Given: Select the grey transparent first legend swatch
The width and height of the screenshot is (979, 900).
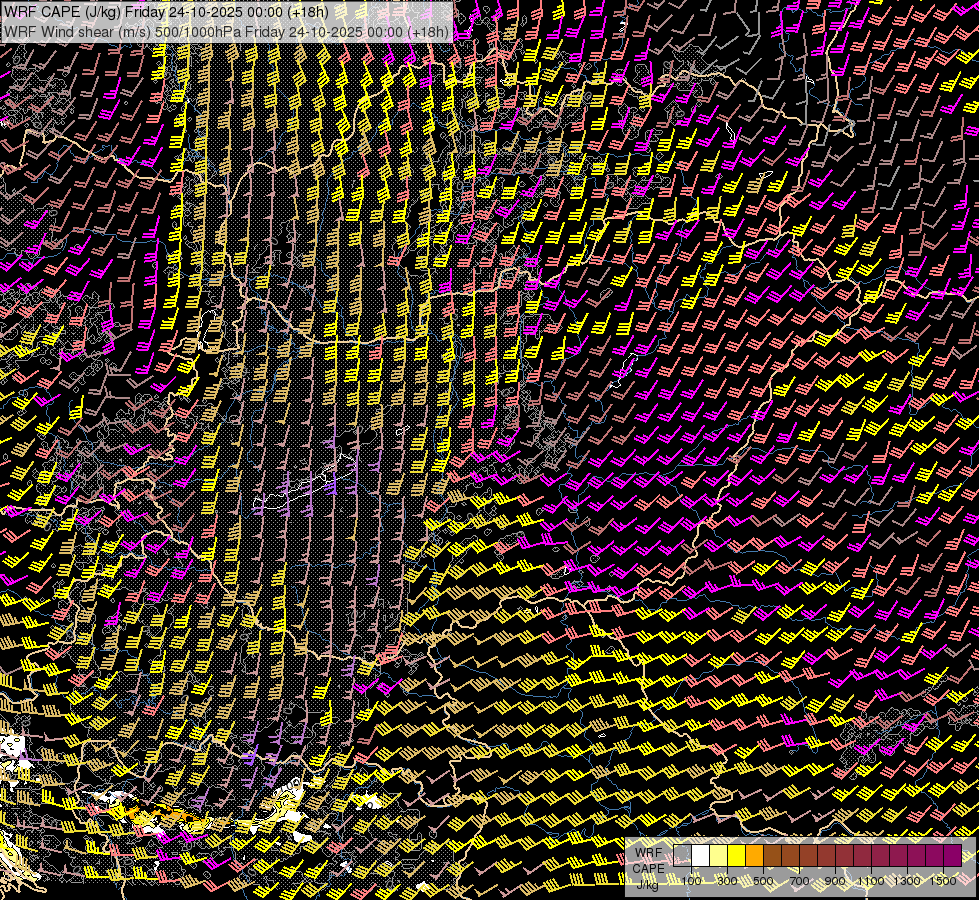Looking at the screenshot, I should [682, 855].
